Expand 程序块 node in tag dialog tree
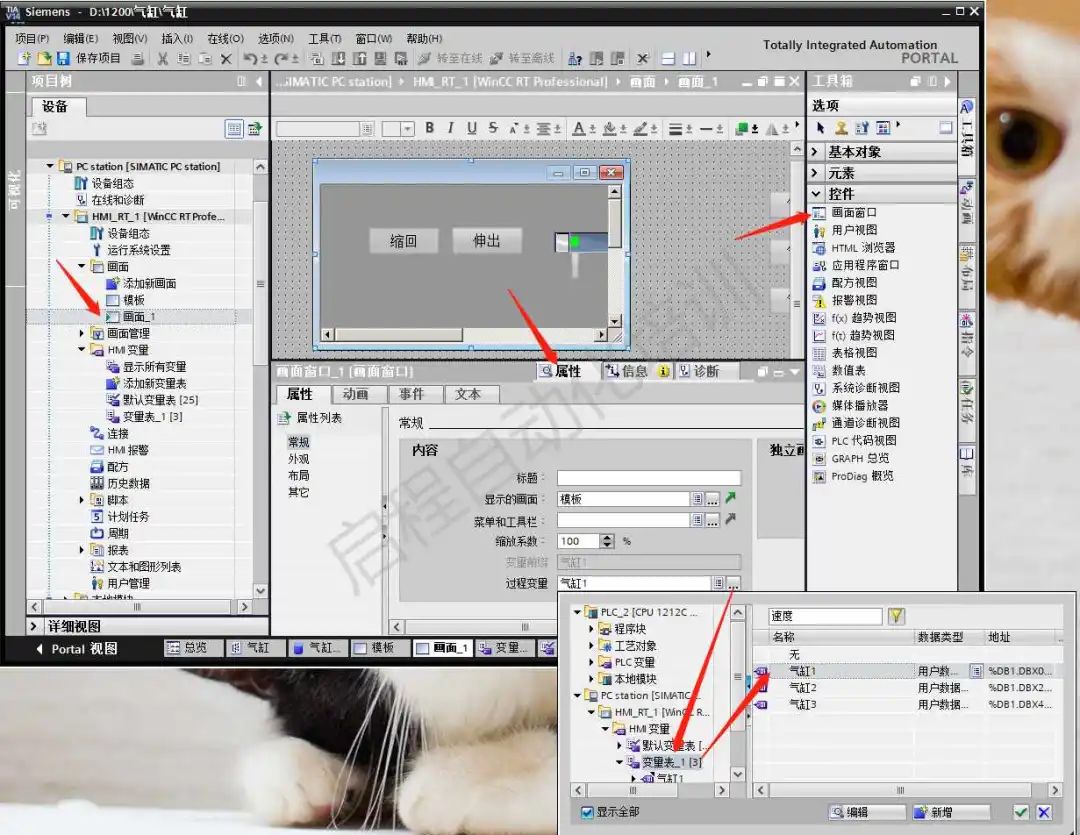1080x835 pixels. click(x=591, y=628)
